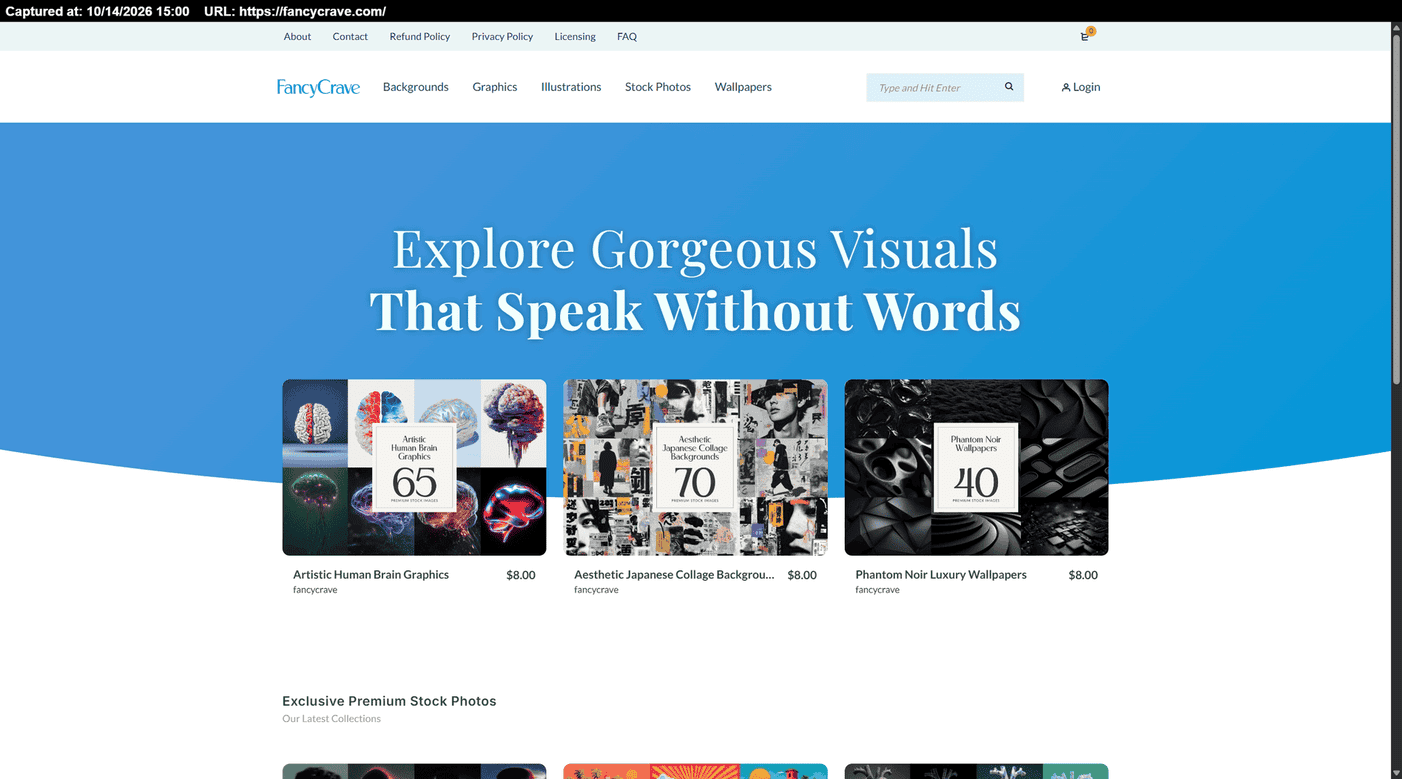The width and height of the screenshot is (1402, 779).
Task: Click the 'Aesthetic Japanese Collage Backgrou...' title
Action: click(674, 575)
